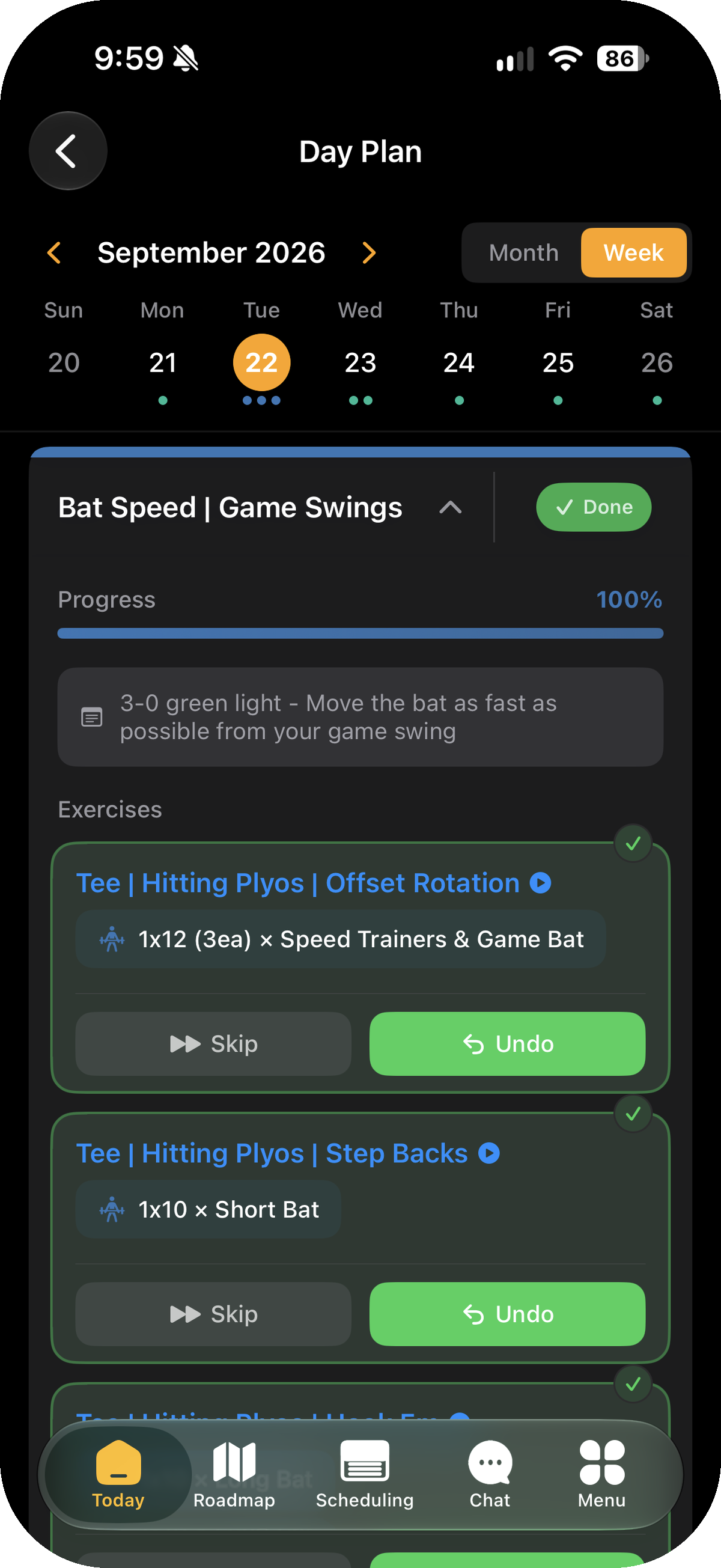721x1568 pixels.
Task: Go to next month arrow
Action: 369,252
